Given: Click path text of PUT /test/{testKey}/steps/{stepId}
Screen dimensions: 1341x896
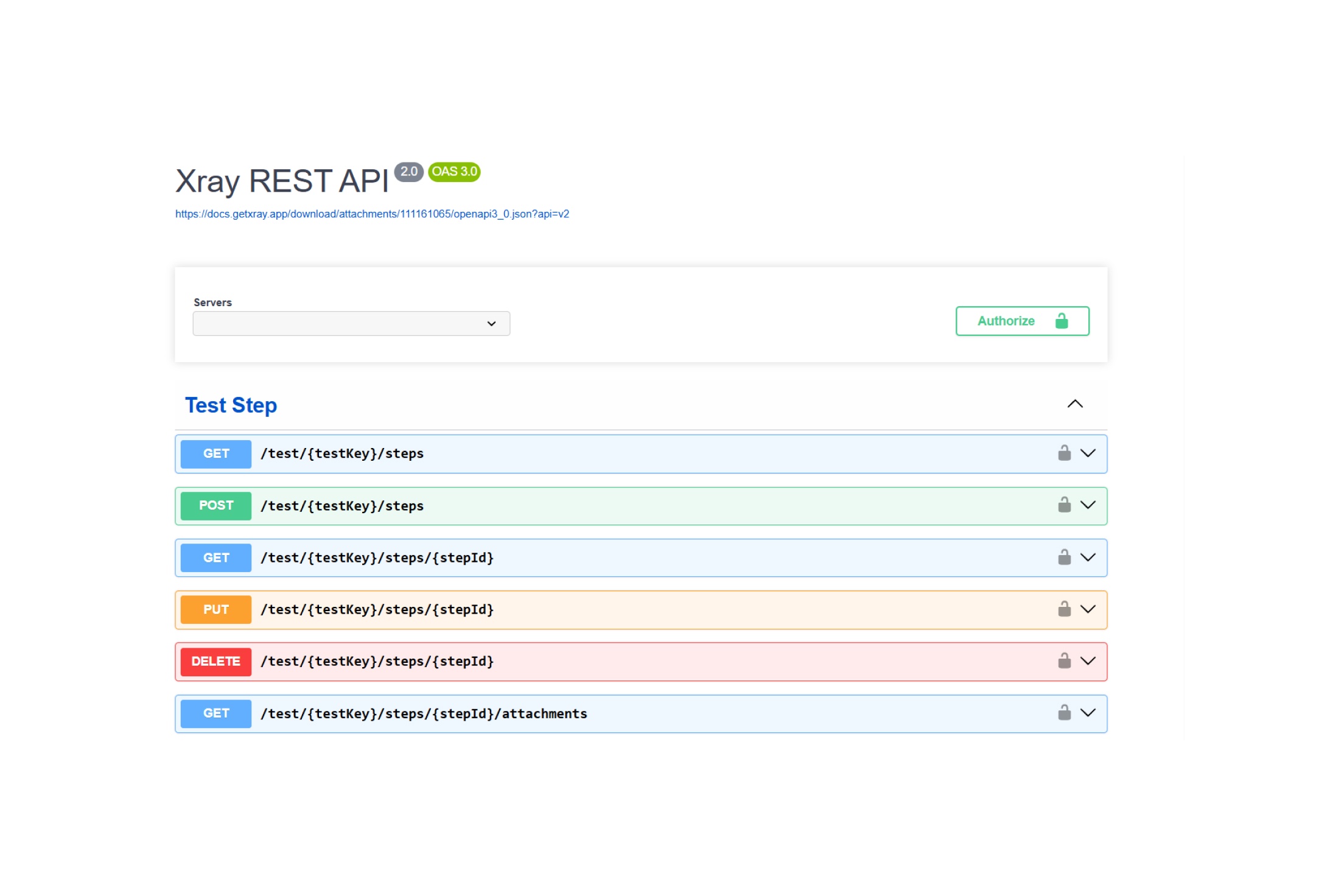Looking at the screenshot, I should click(x=377, y=609).
